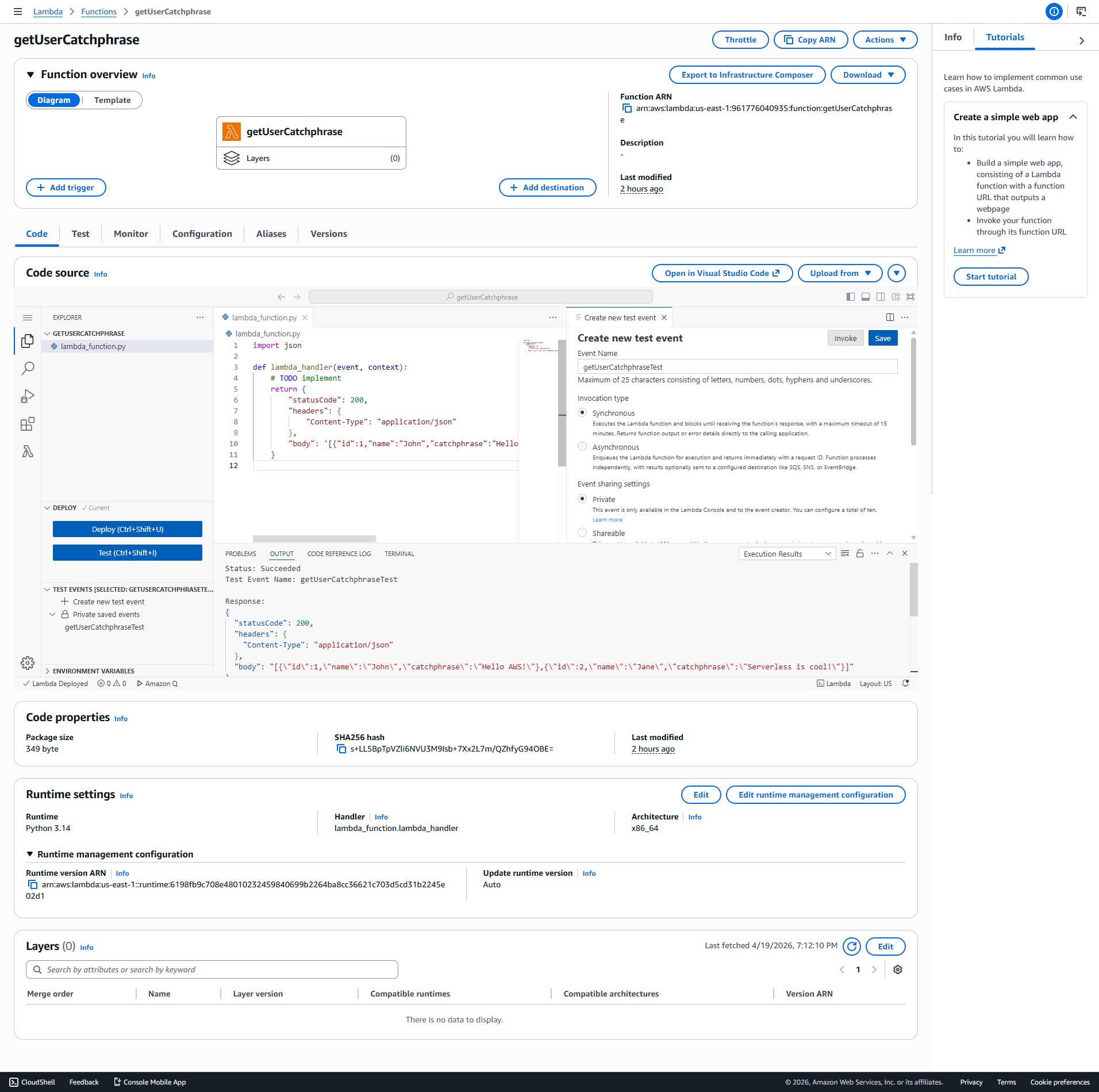
Task: Open the Extensions icon in activity bar
Action: coord(28,424)
